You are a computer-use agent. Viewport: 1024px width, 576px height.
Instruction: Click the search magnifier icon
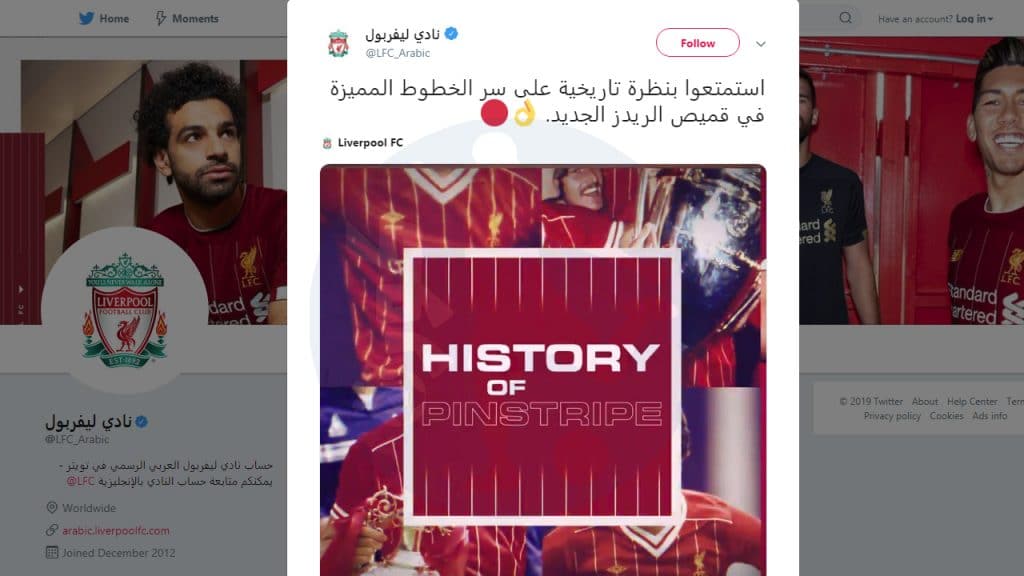845,18
